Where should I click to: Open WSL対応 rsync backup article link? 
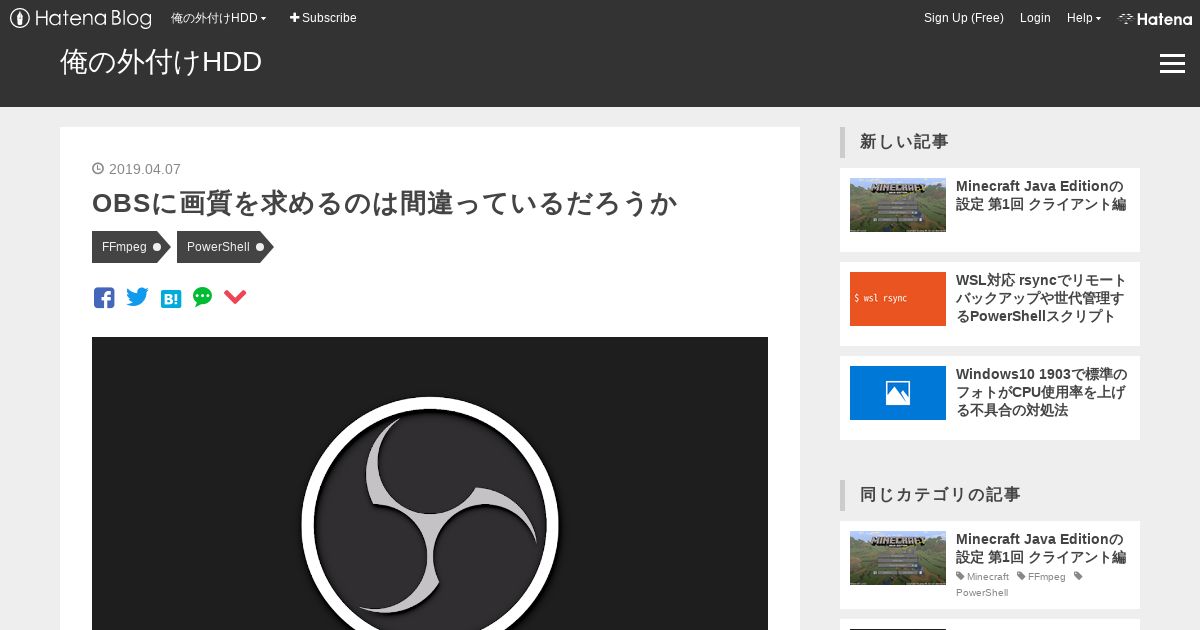click(1041, 298)
